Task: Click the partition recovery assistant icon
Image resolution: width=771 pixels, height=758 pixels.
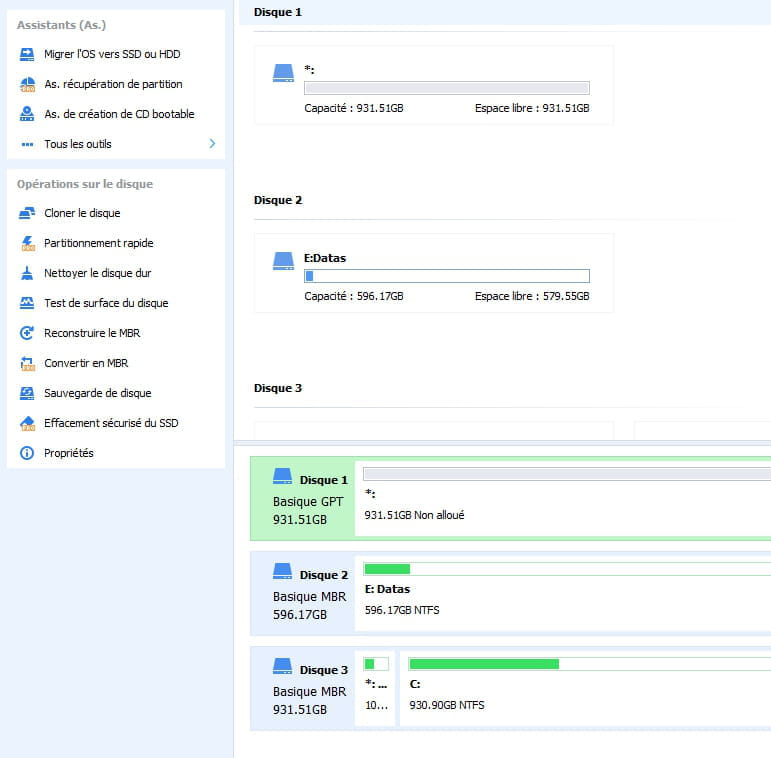Action: click(x=27, y=84)
